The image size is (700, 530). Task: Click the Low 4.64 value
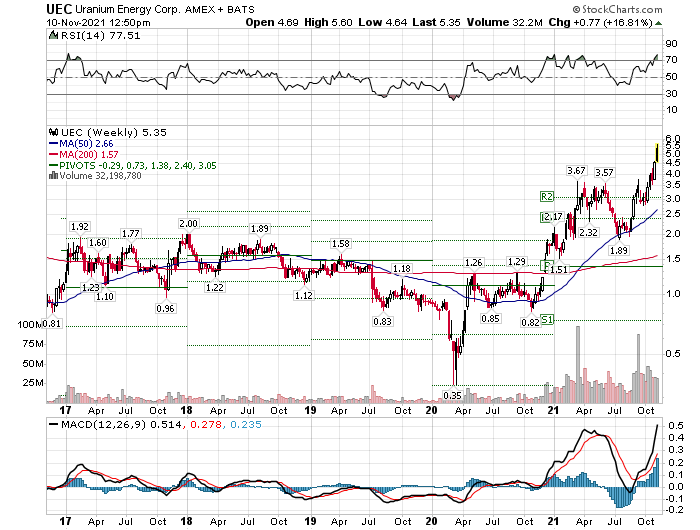click(383, 22)
